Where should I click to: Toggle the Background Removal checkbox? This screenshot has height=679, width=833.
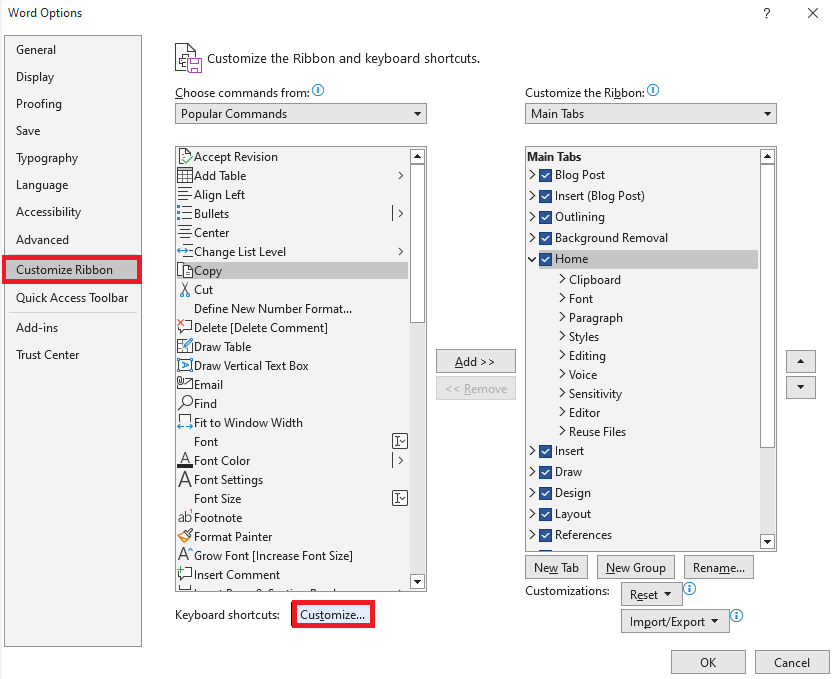click(x=545, y=238)
